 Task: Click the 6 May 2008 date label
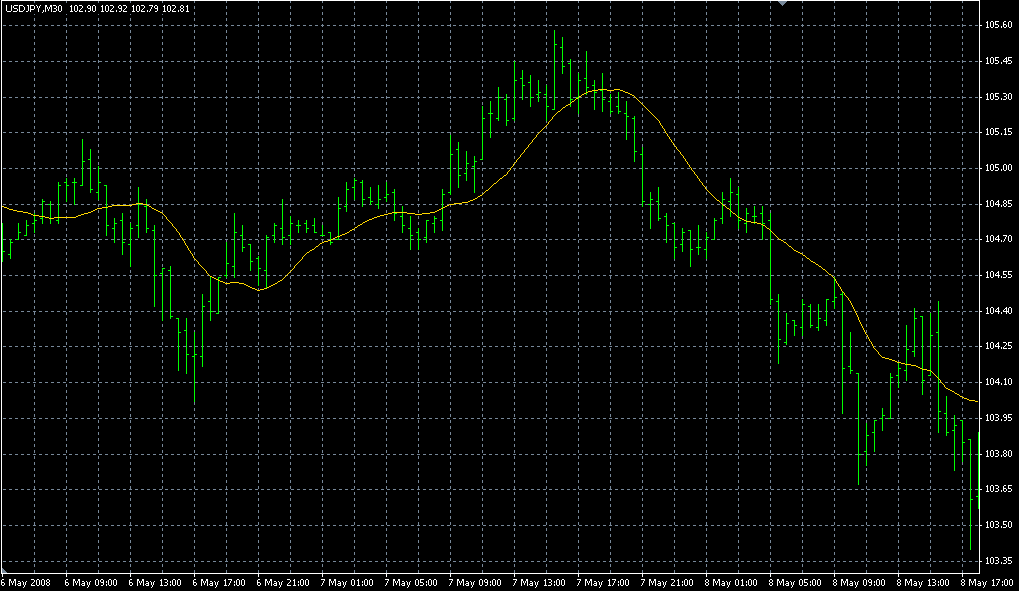pyautogui.click(x=25, y=582)
